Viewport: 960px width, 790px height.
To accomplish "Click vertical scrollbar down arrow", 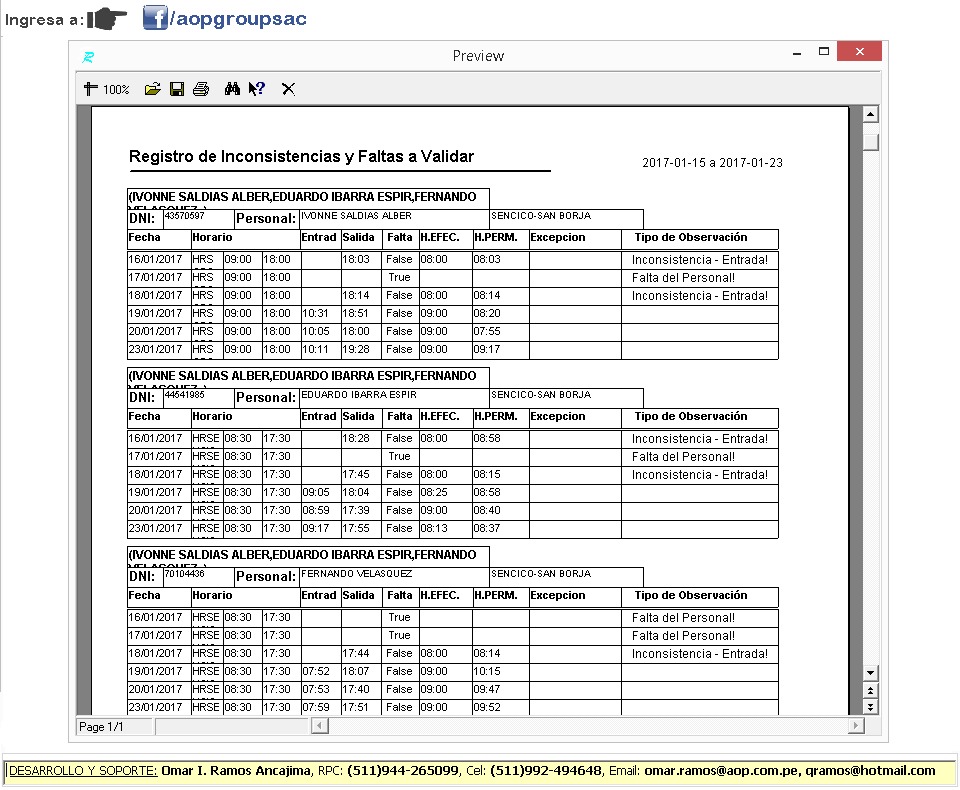I will click(871, 672).
